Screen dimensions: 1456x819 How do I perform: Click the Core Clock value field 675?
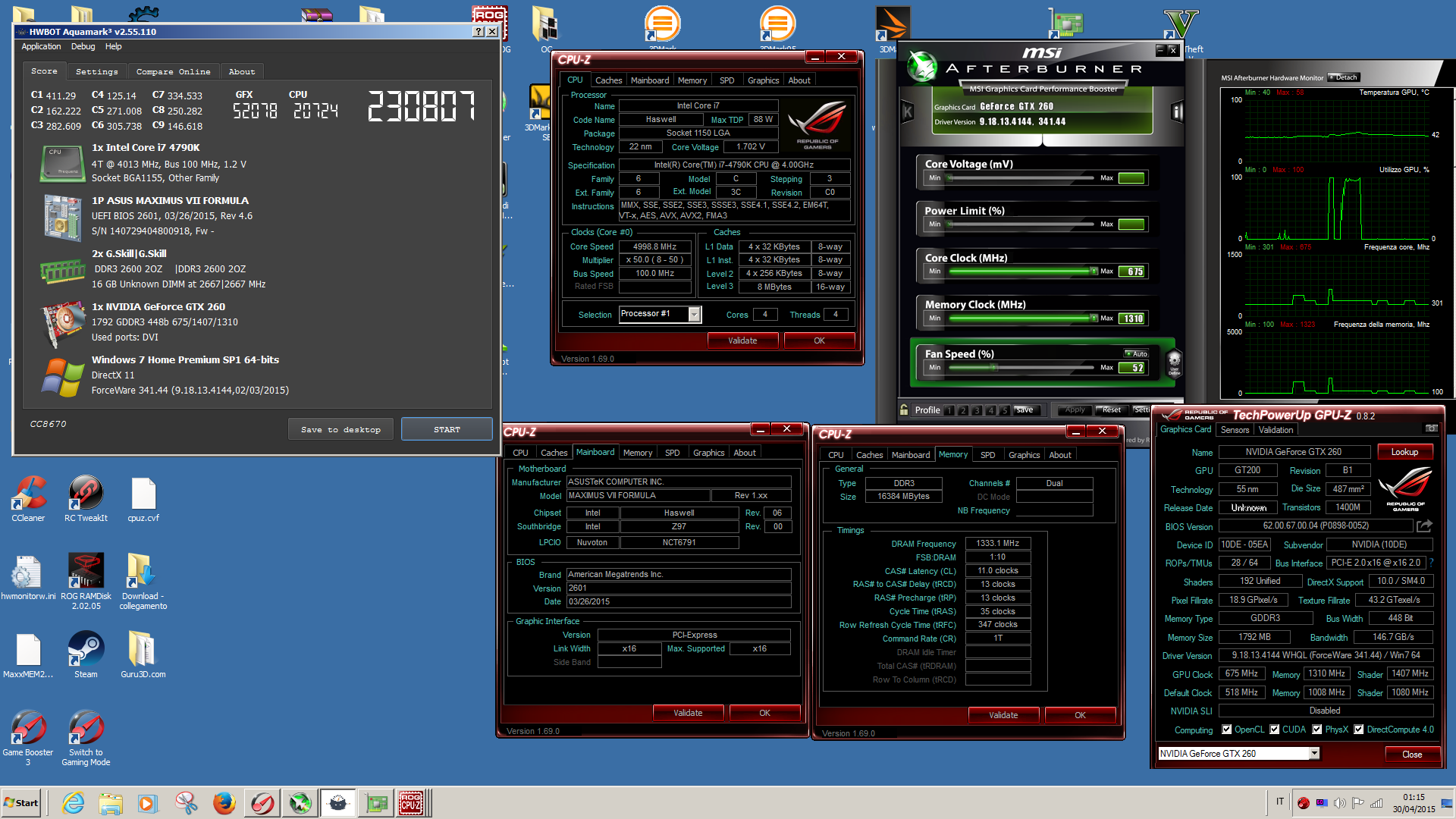tap(1132, 271)
